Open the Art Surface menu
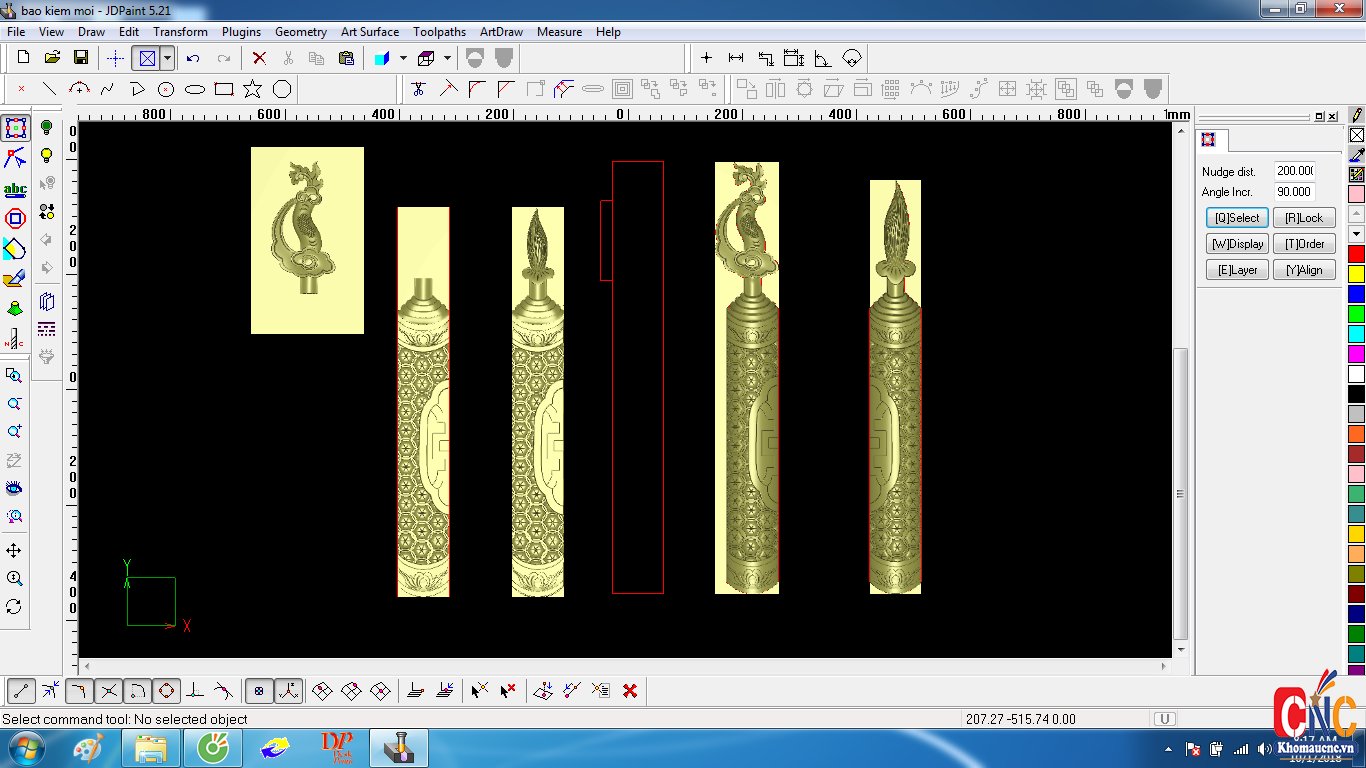 tap(369, 32)
